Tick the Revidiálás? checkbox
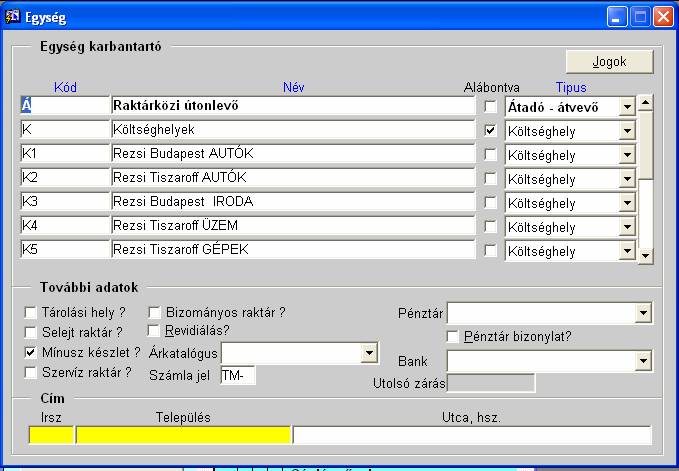This screenshot has height=471, width=679. coord(153,331)
